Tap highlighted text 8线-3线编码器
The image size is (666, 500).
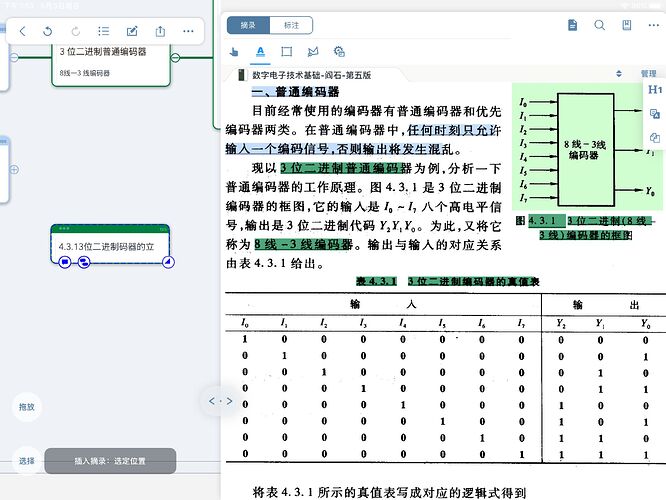tap(304, 245)
